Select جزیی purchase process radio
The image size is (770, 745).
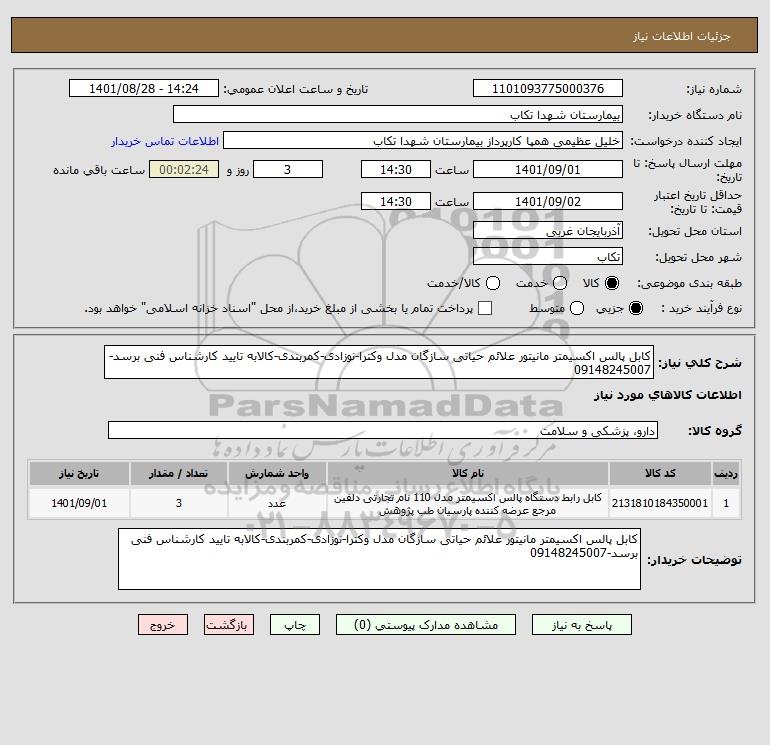click(x=635, y=308)
